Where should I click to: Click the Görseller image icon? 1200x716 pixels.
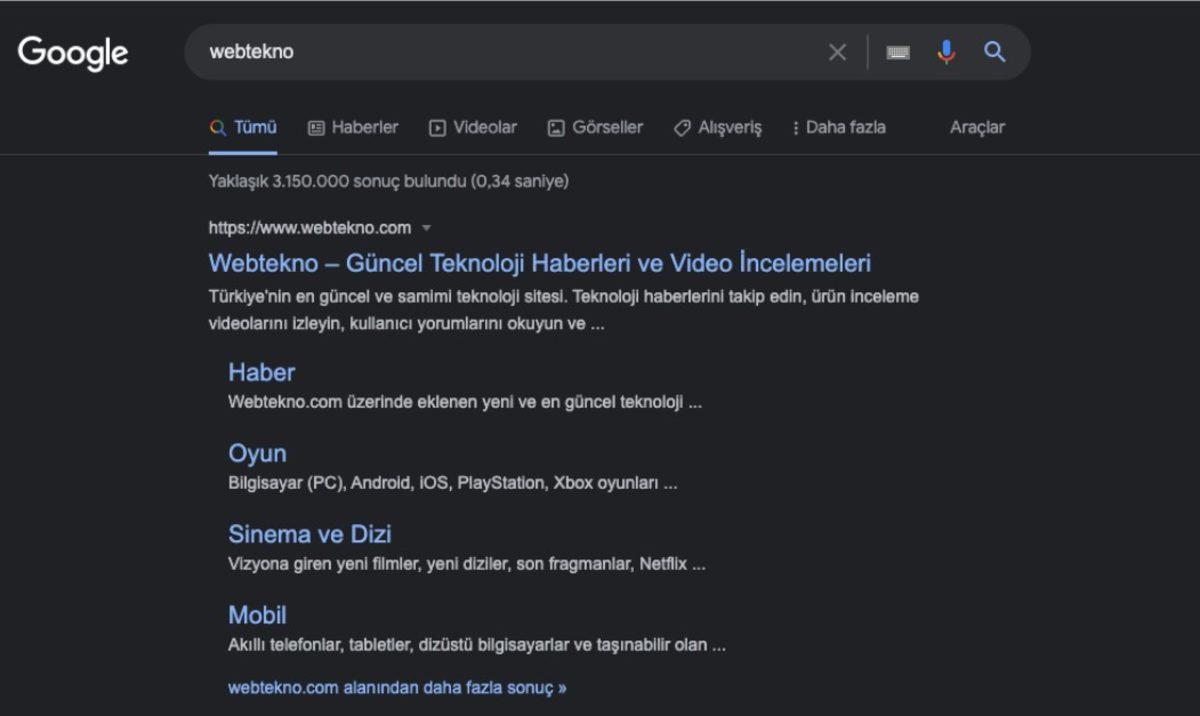click(x=556, y=127)
